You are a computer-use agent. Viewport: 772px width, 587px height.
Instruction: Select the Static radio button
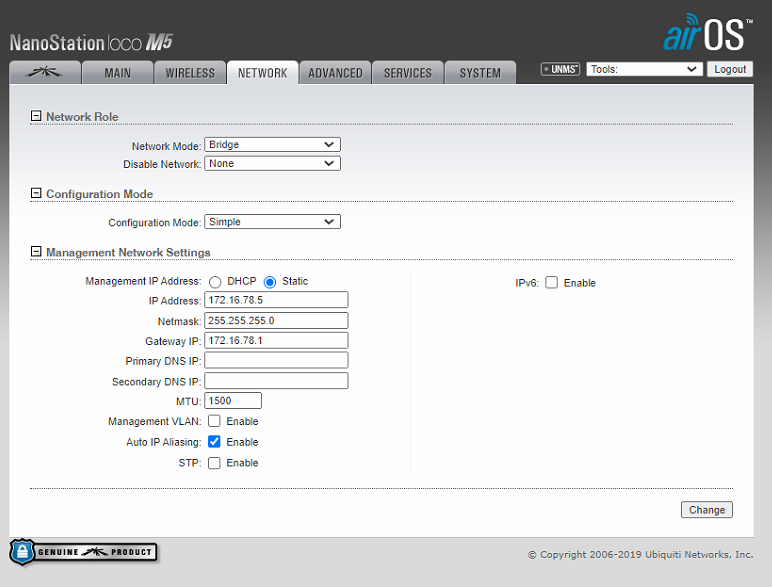[x=270, y=282]
